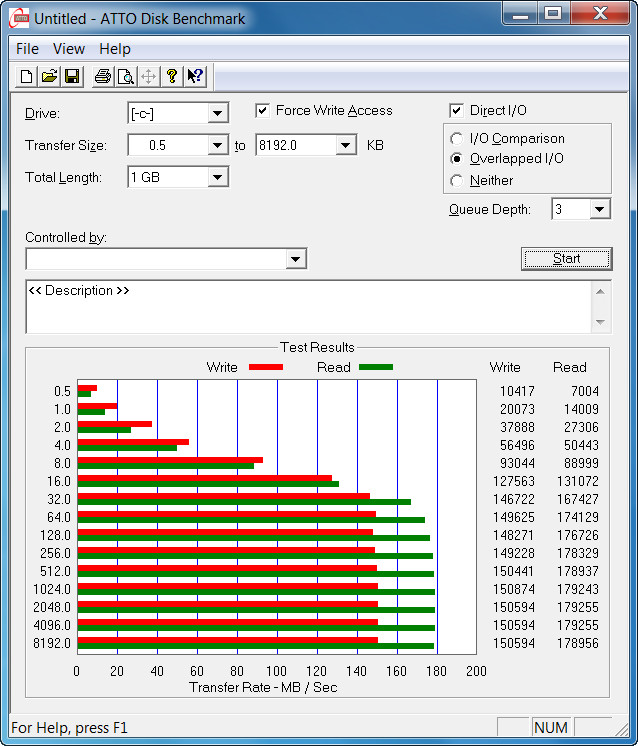
Task: Click the yellow question mark About icon
Action: (x=172, y=76)
